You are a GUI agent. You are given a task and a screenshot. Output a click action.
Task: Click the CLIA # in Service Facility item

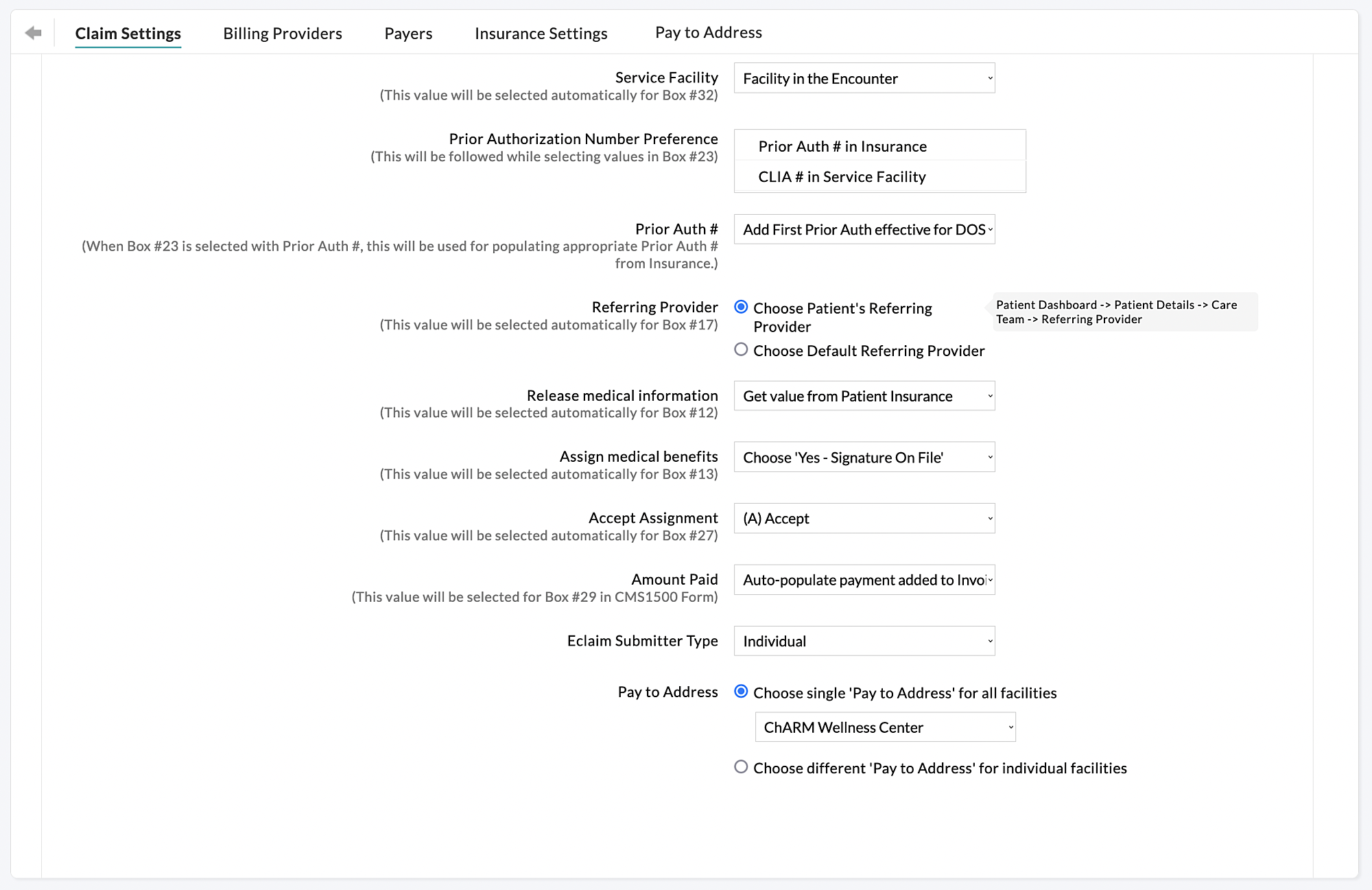click(842, 176)
